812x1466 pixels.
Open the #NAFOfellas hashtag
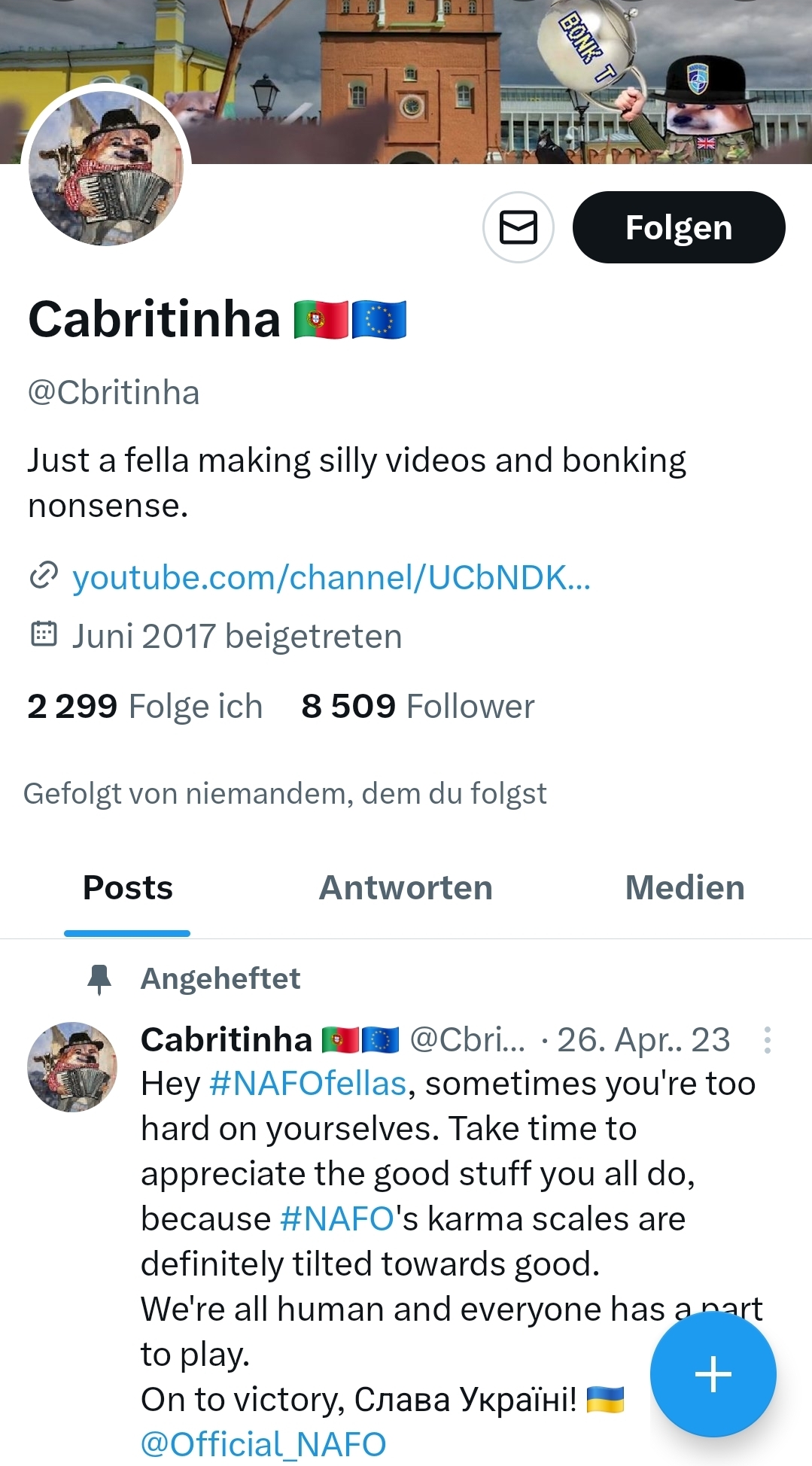coord(308,1084)
